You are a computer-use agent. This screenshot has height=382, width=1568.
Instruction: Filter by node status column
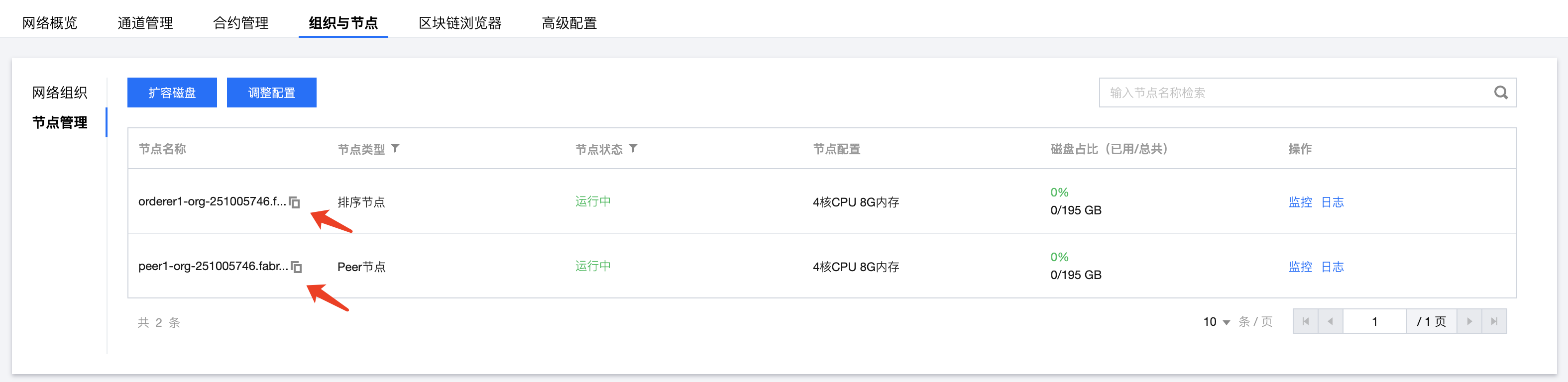point(633,148)
